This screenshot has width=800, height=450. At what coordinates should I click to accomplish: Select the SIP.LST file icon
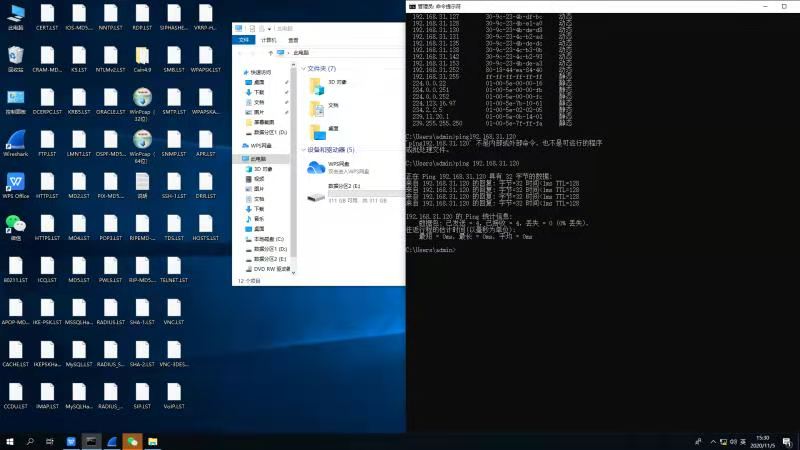pyautogui.click(x=142, y=396)
